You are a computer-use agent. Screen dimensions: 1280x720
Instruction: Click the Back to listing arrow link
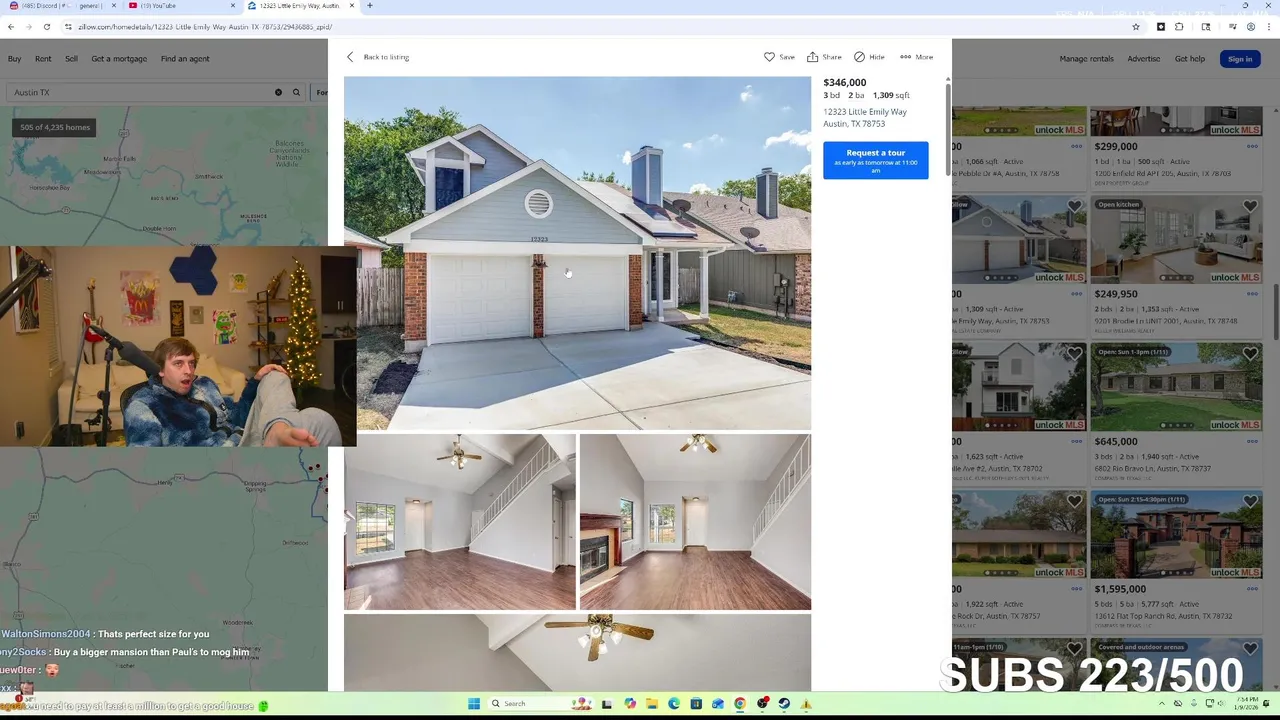pos(378,57)
